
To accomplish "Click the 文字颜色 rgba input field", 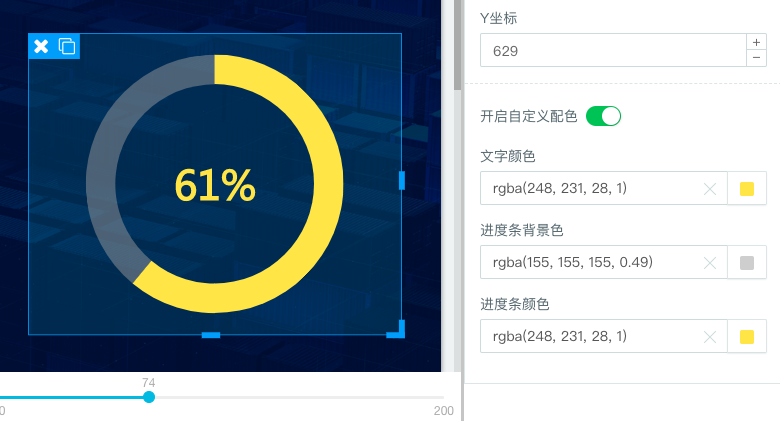I will click(x=603, y=188).
